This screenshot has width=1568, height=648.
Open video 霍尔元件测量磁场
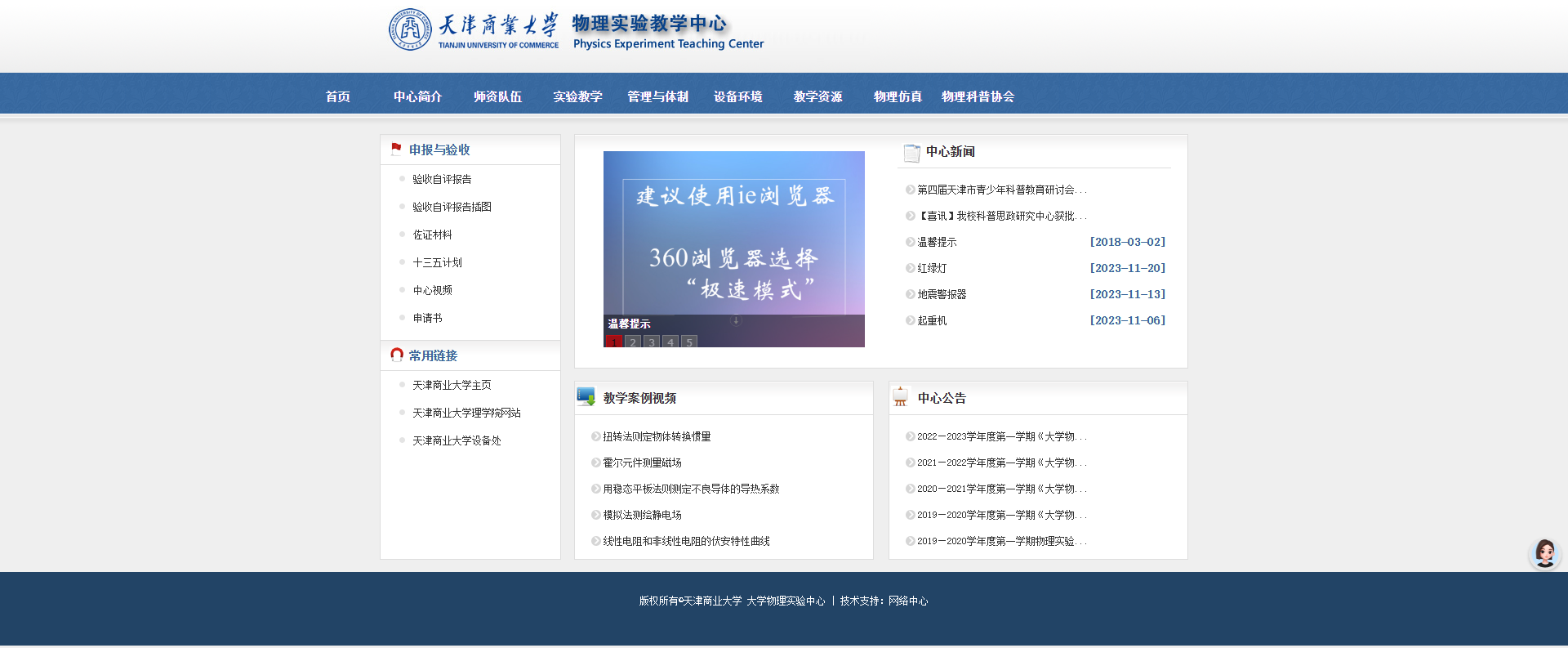pos(642,463)
